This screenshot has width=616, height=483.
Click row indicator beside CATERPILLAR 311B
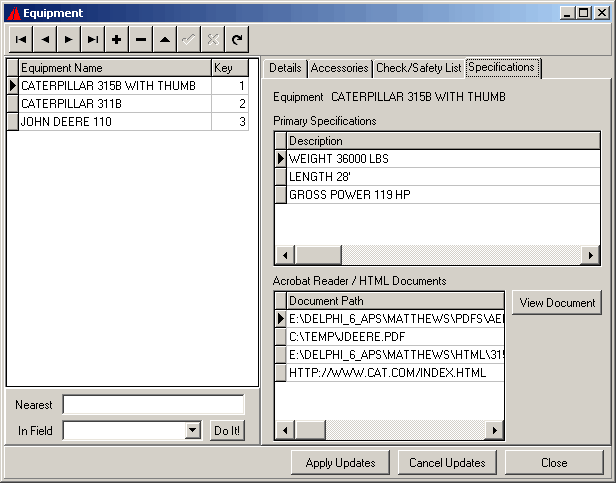pos(13,104)
